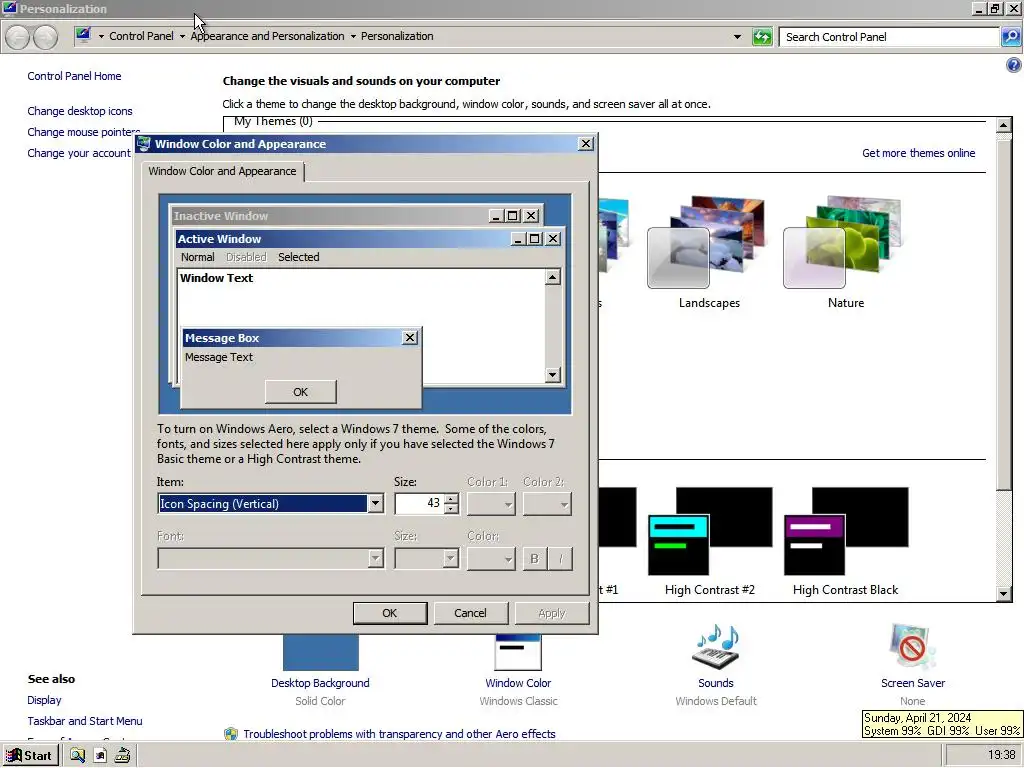This screenshot has height=768, width=1024.
Task: Click Selected in the preview menu bar
Action: point(298,257)
